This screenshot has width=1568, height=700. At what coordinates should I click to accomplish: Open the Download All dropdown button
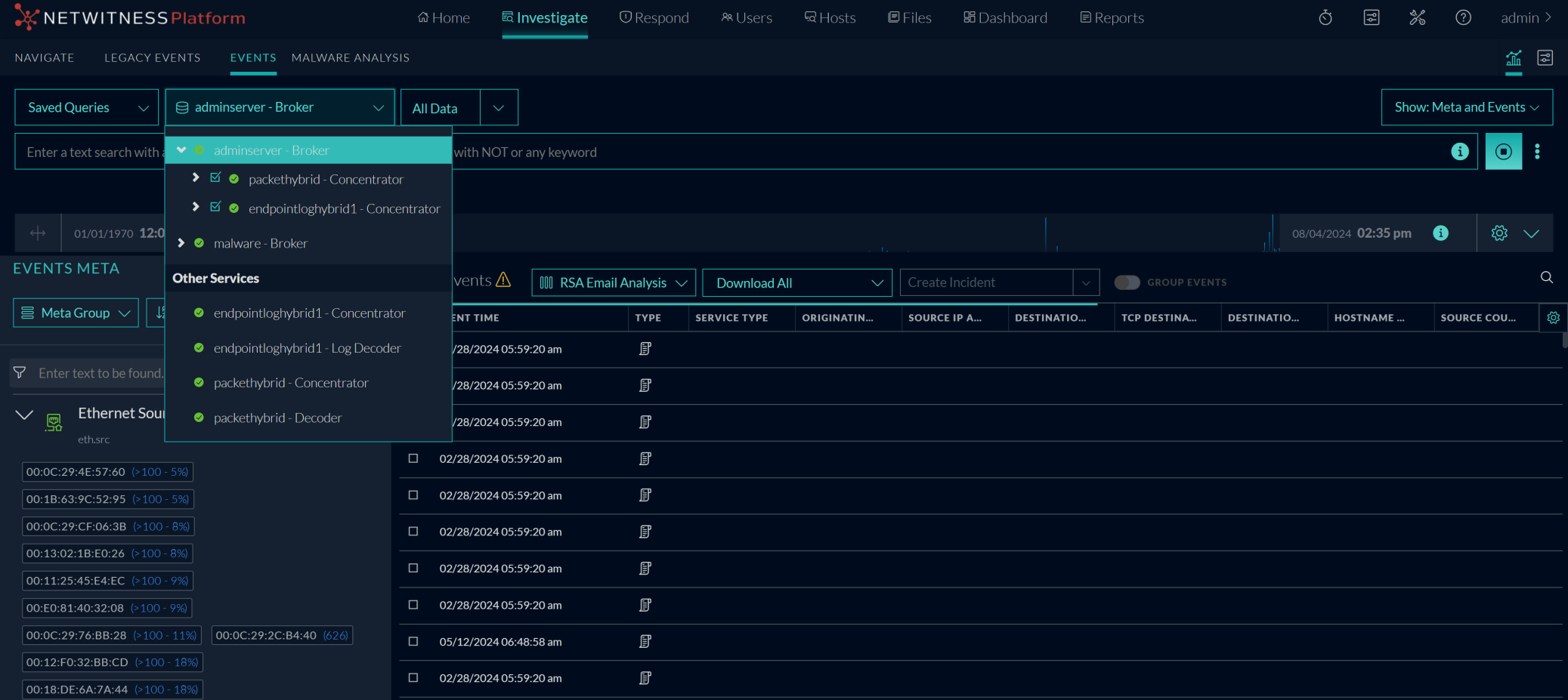(796, 282)
